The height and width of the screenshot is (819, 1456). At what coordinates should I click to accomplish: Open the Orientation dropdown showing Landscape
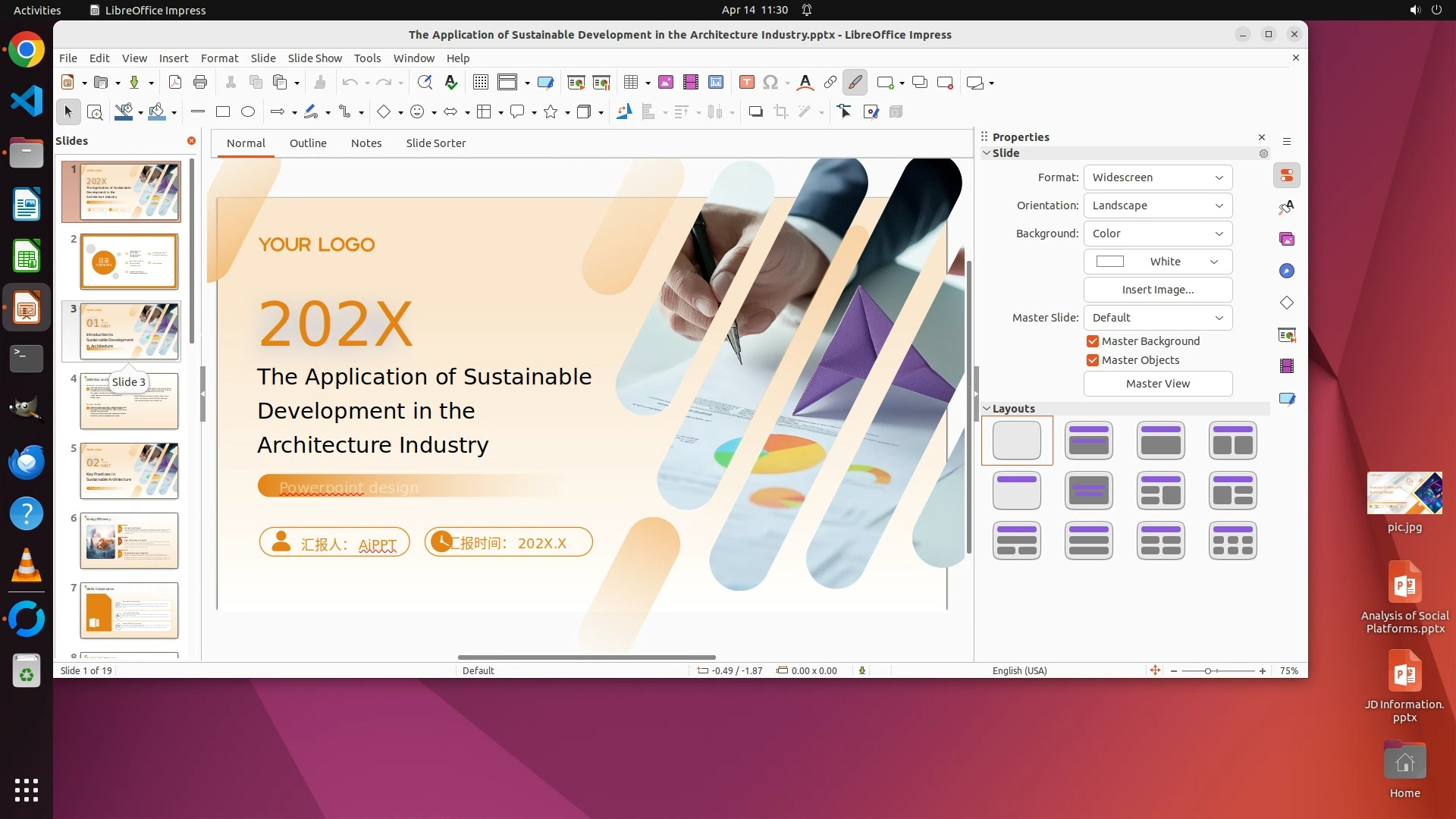click(x=1157, y=206)
